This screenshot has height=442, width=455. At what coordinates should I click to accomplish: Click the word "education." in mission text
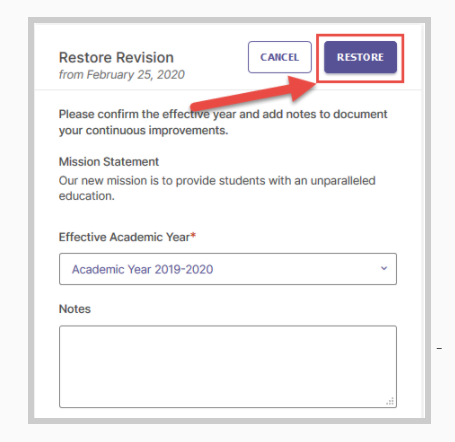tap(87, 196)
